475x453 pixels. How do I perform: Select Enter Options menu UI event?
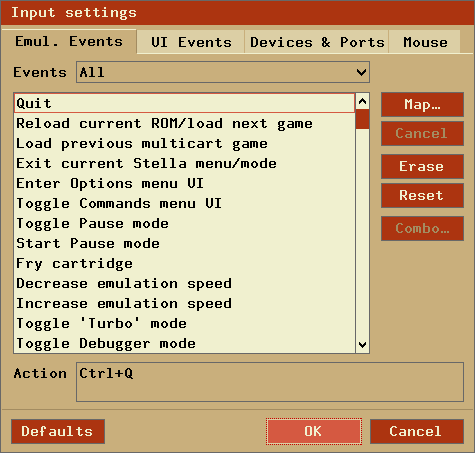click(185, 183)
